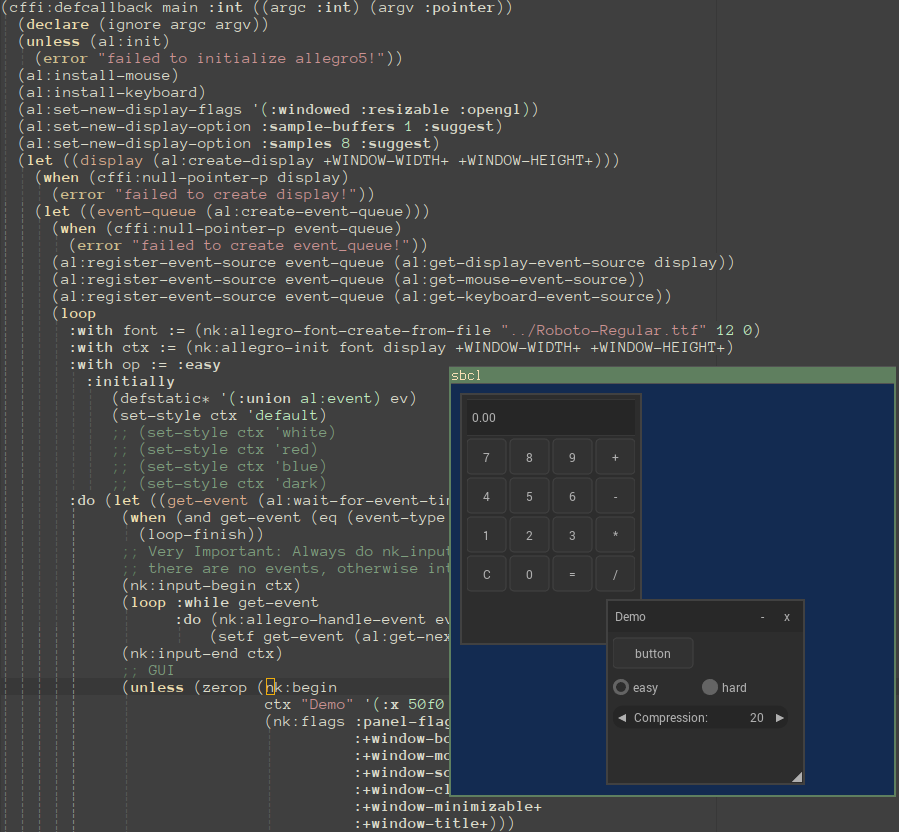Click the sbcl window title bar

point(673,376)
